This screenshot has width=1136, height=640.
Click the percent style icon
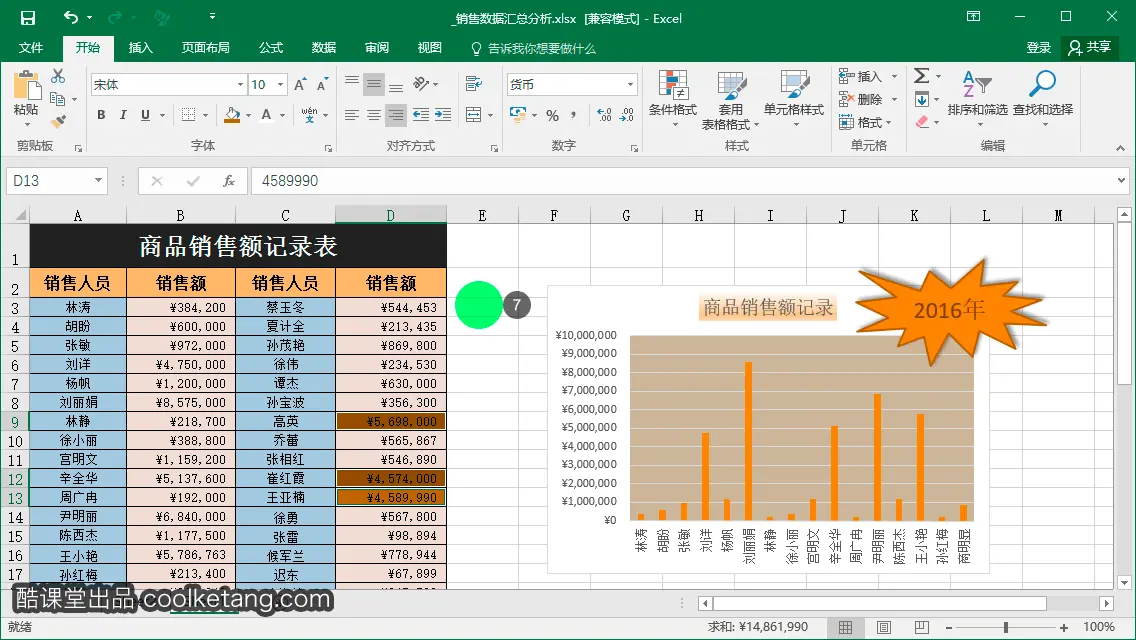553,115
